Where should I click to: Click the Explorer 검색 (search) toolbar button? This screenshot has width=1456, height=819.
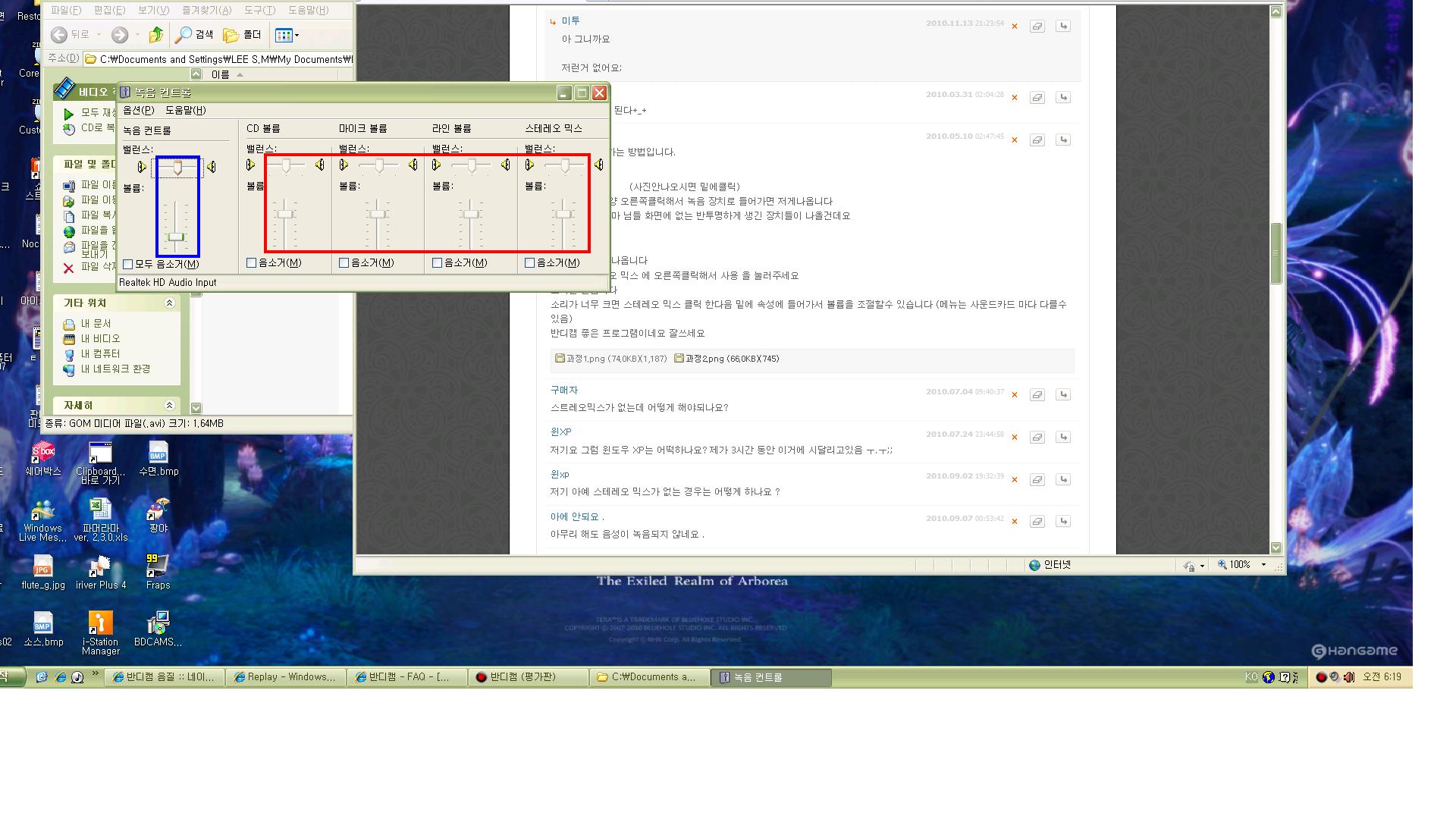194,35
